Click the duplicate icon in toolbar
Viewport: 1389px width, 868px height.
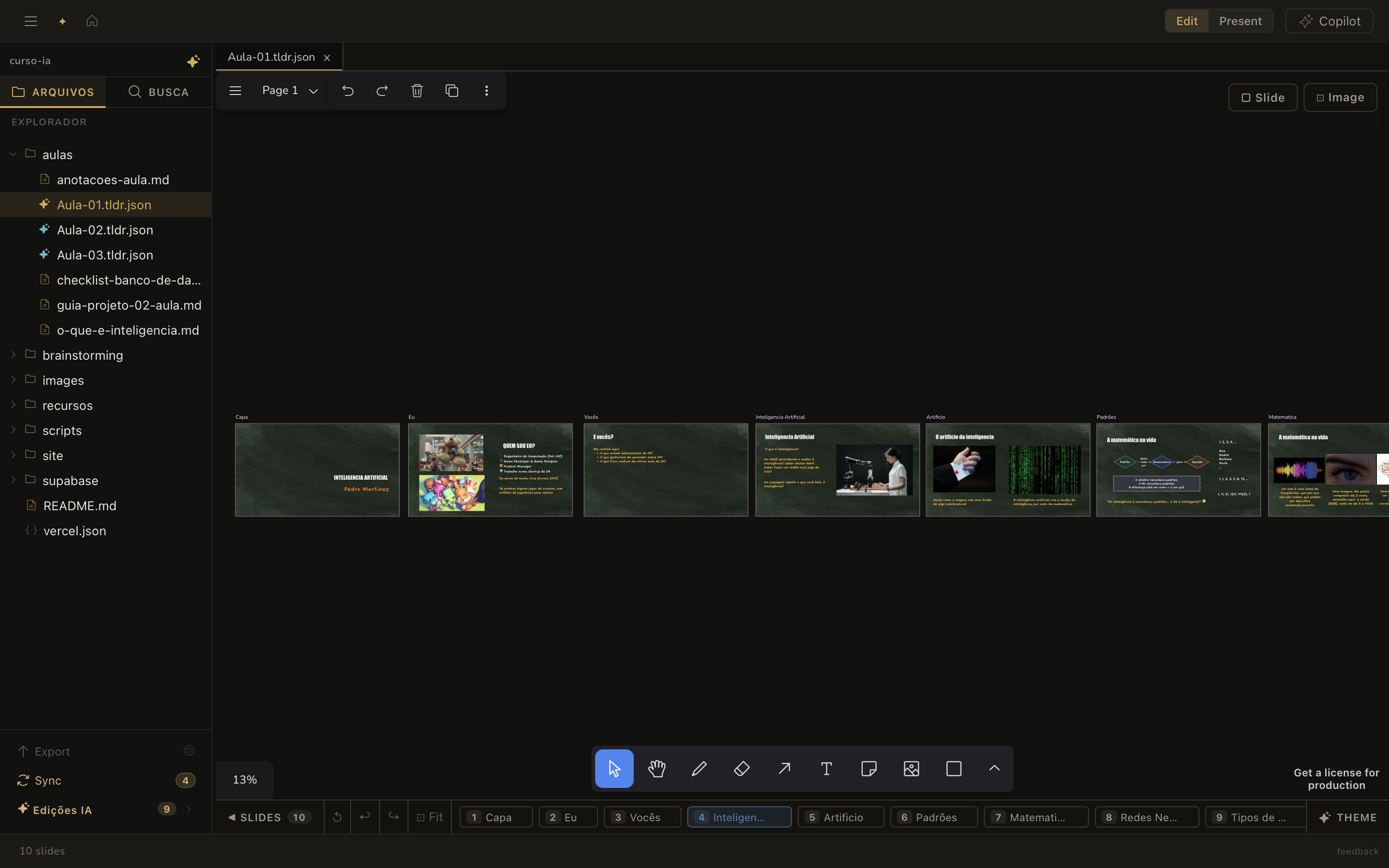(452, 91)
